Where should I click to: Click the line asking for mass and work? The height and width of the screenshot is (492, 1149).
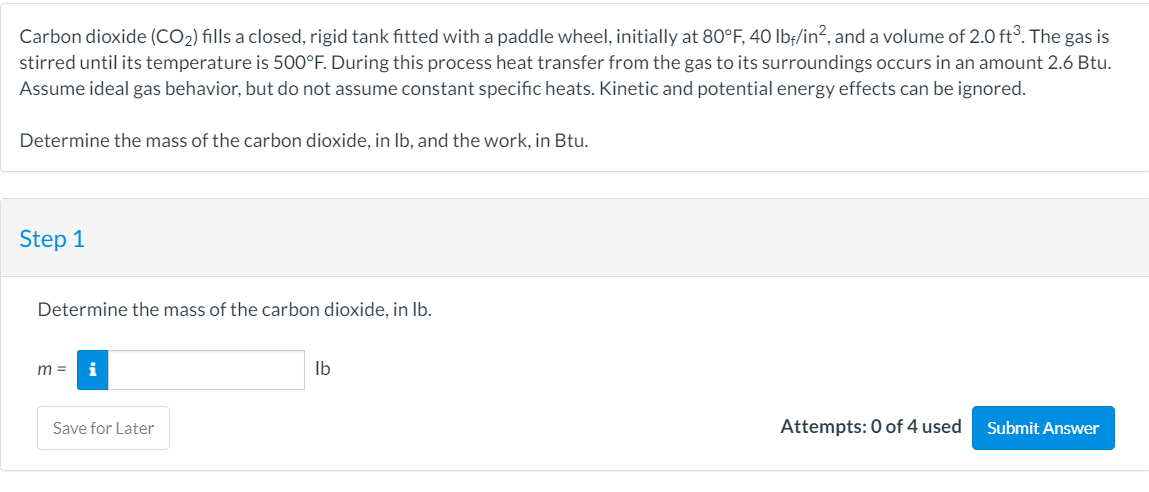[304, 140]
